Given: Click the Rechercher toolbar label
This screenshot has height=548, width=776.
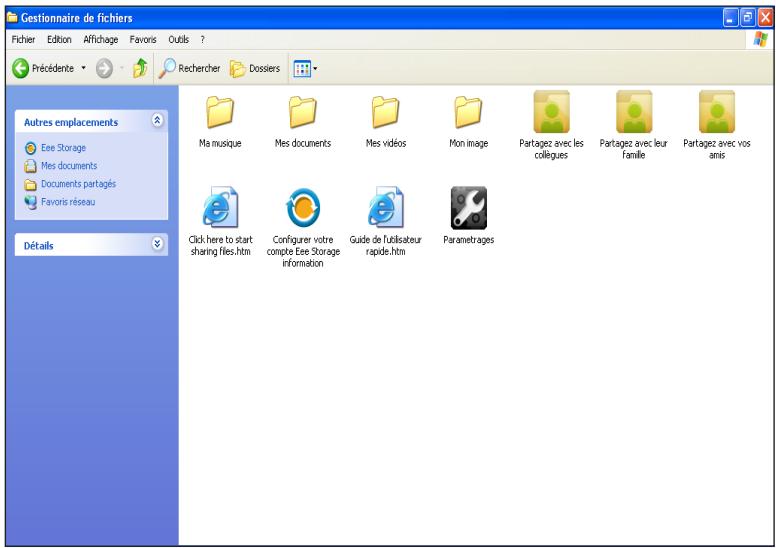Looking at the screenshot, I should pos(199,68).
